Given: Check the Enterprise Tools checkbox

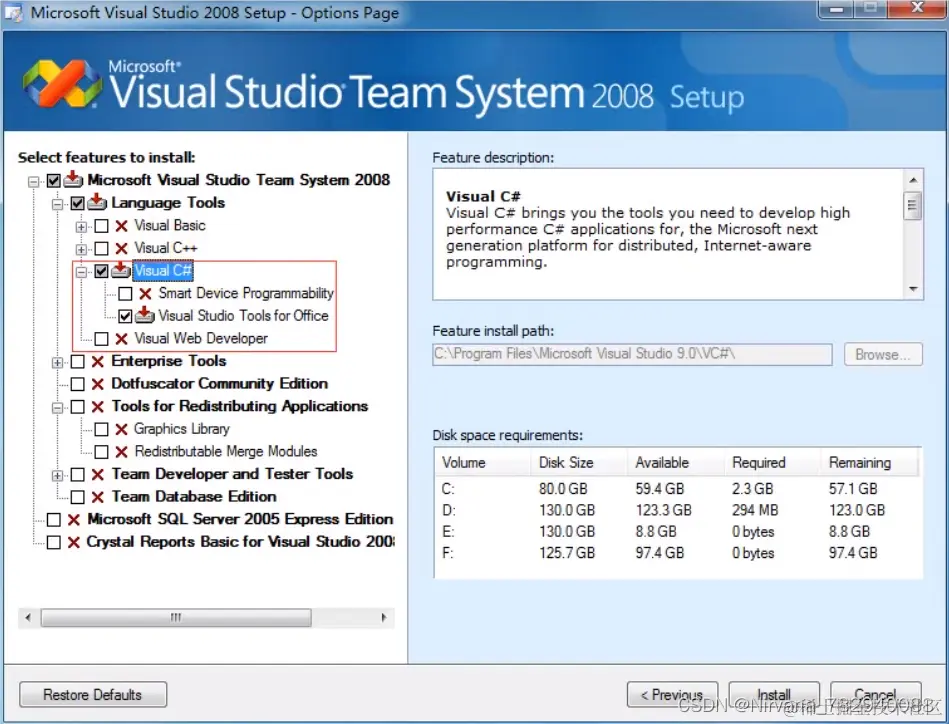Looking at the screenshot, I should tap(77, 361).
